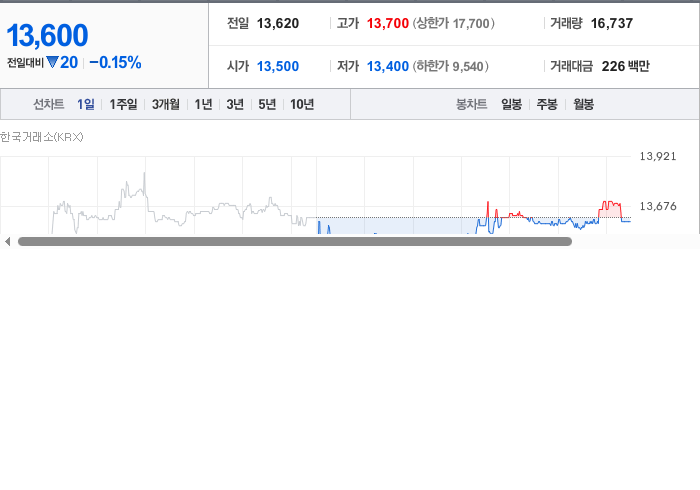This screenshot has height=490, width=700.
Task: Click the 13,676 axis label
Action: click(658, 206)
